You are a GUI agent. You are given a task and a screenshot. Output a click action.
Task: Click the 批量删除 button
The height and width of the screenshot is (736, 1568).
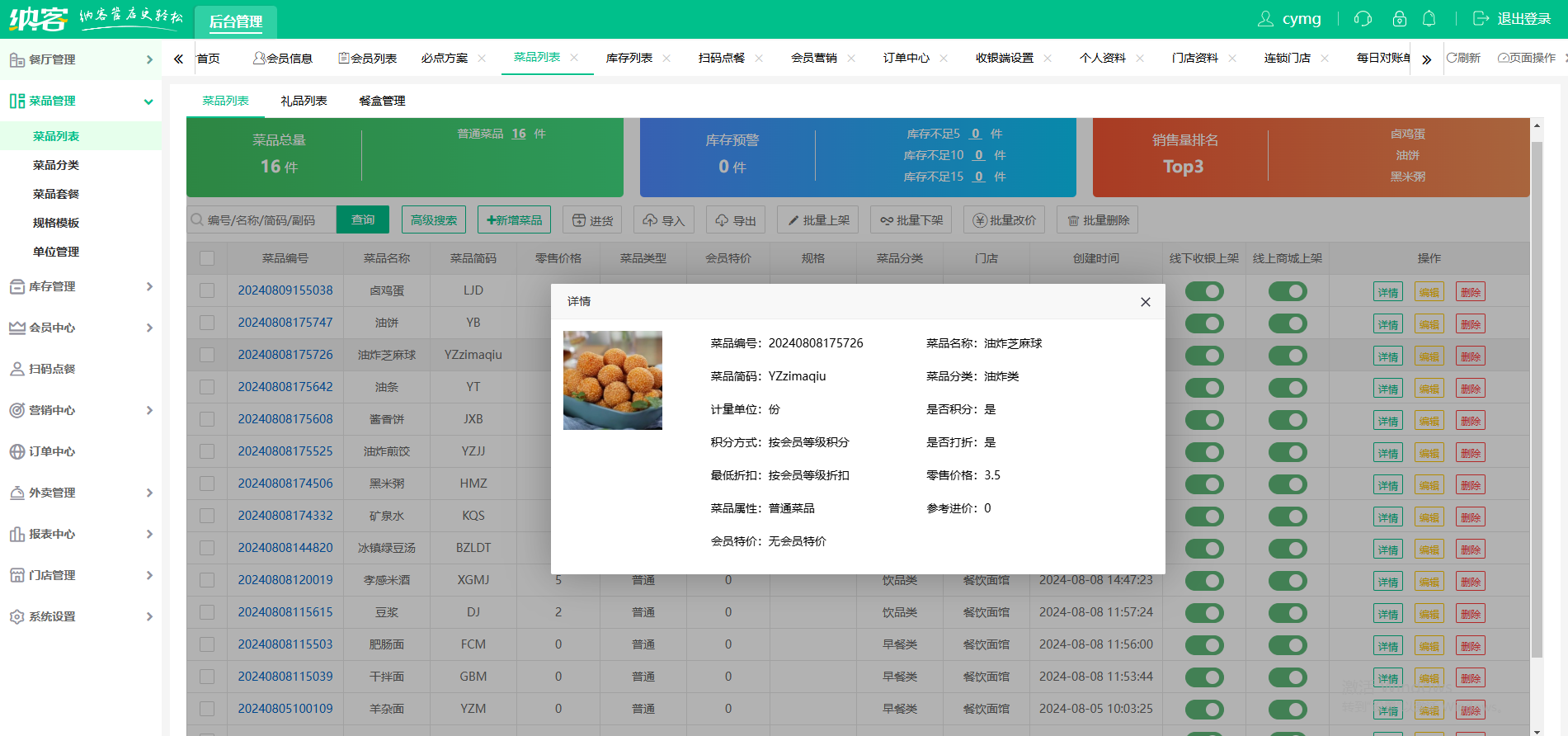tap(1098, 219)
